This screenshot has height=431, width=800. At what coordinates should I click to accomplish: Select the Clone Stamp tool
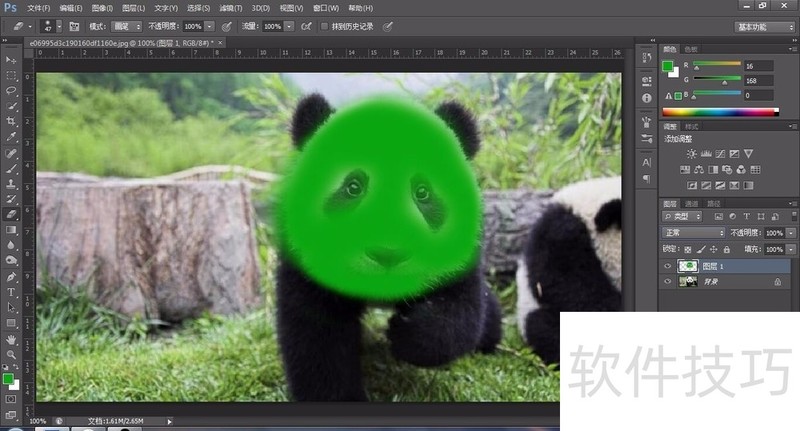[x=11, y=184]
